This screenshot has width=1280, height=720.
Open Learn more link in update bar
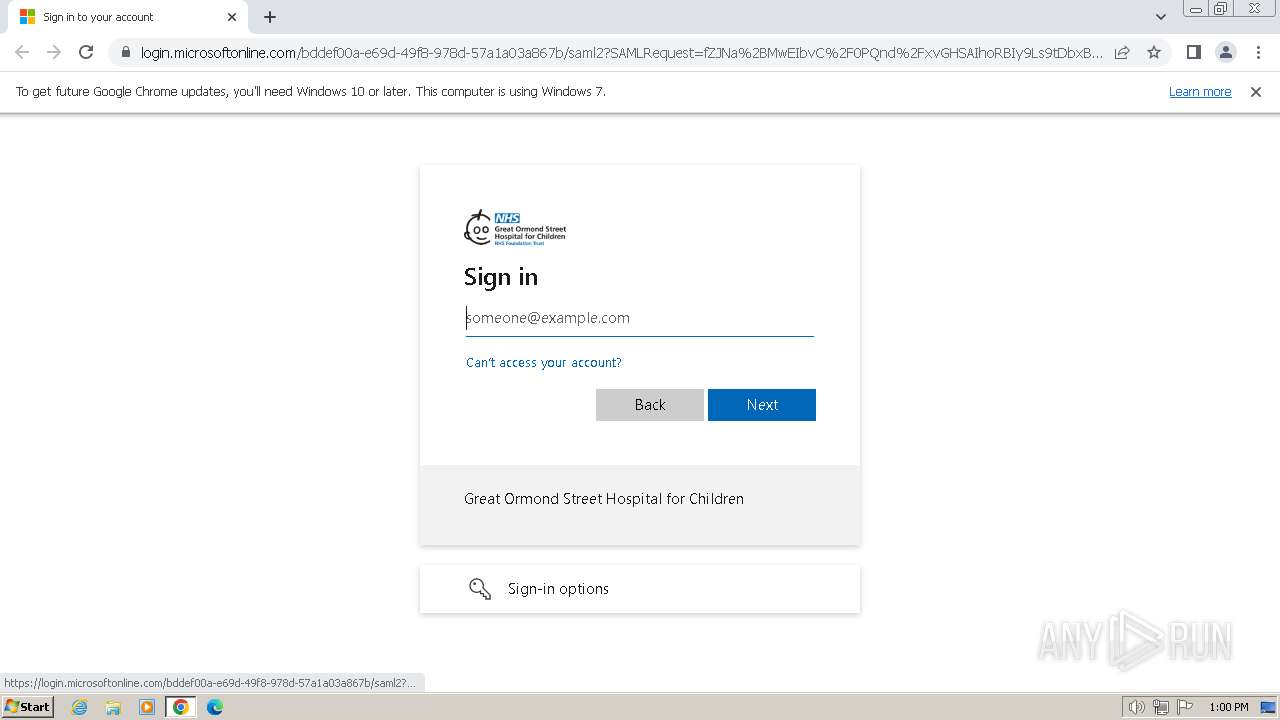[1200, 92]
